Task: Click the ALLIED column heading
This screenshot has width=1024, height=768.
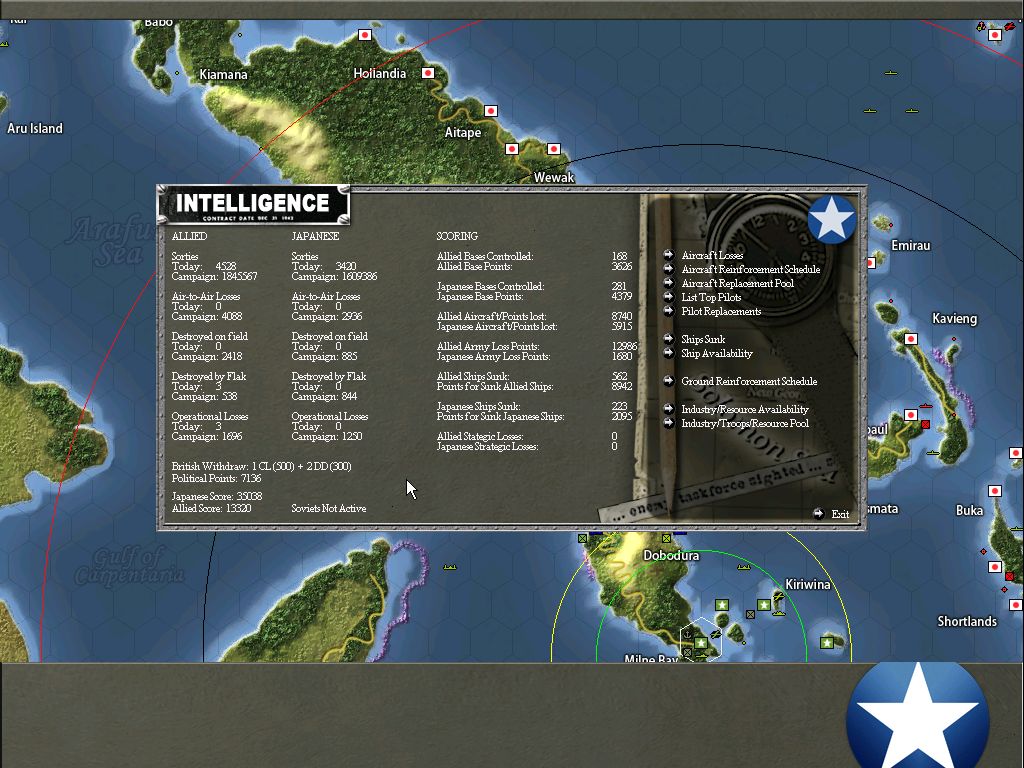Action: [189, 236]
